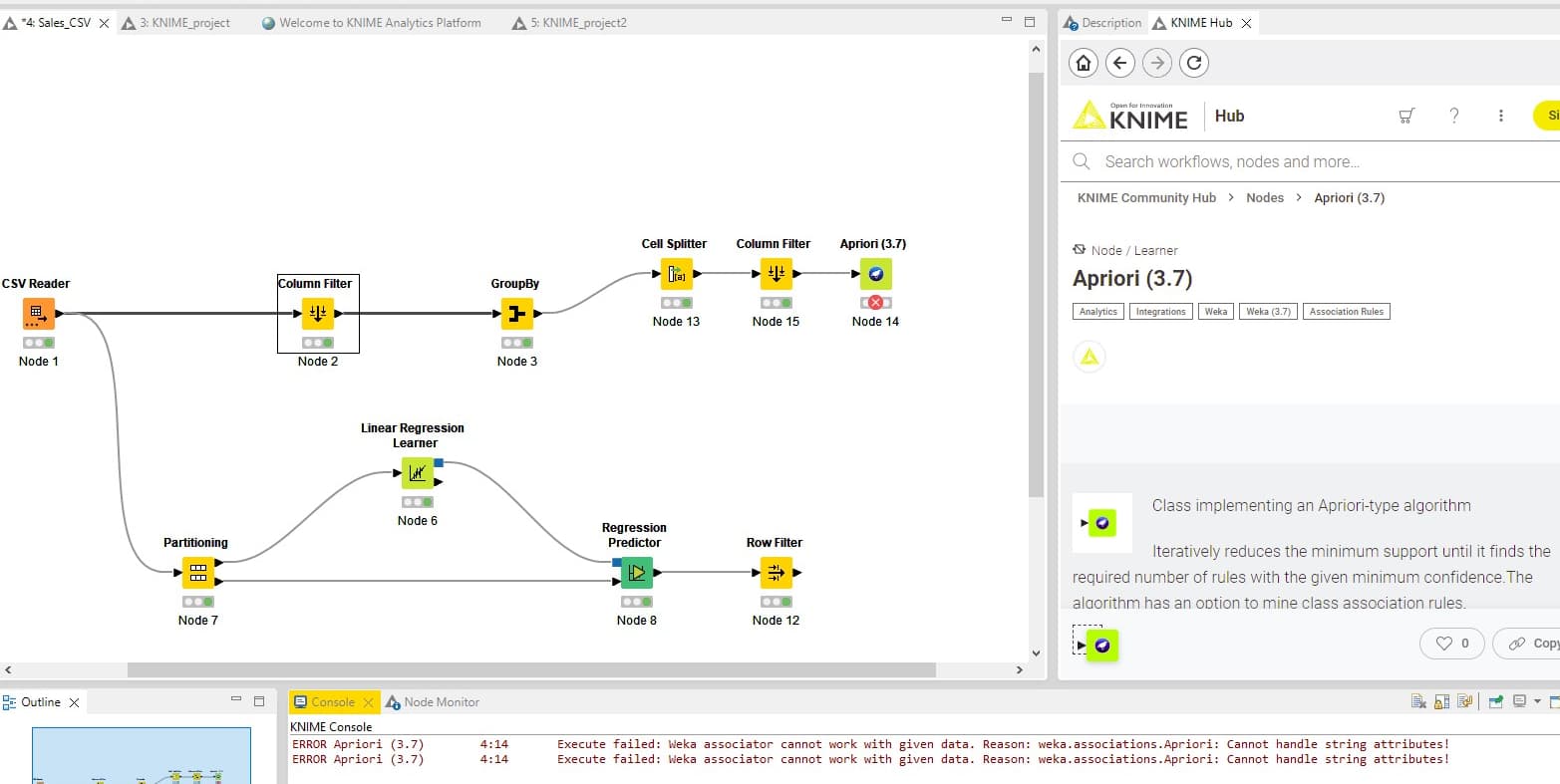The image size is (1560, 784).
Task: Click the third console toolbar icon with arrow
Action: click(x=1464, y=701)
